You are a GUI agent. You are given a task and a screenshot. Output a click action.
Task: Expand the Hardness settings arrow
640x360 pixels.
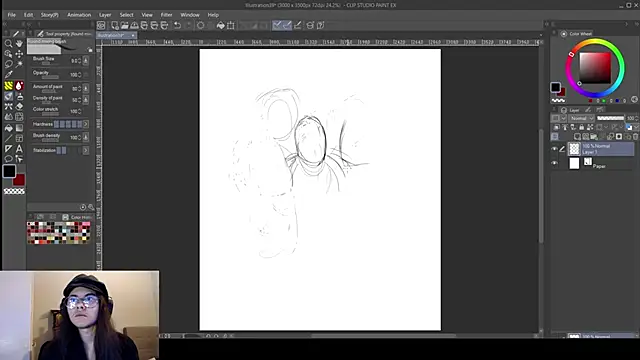[85, 124]
